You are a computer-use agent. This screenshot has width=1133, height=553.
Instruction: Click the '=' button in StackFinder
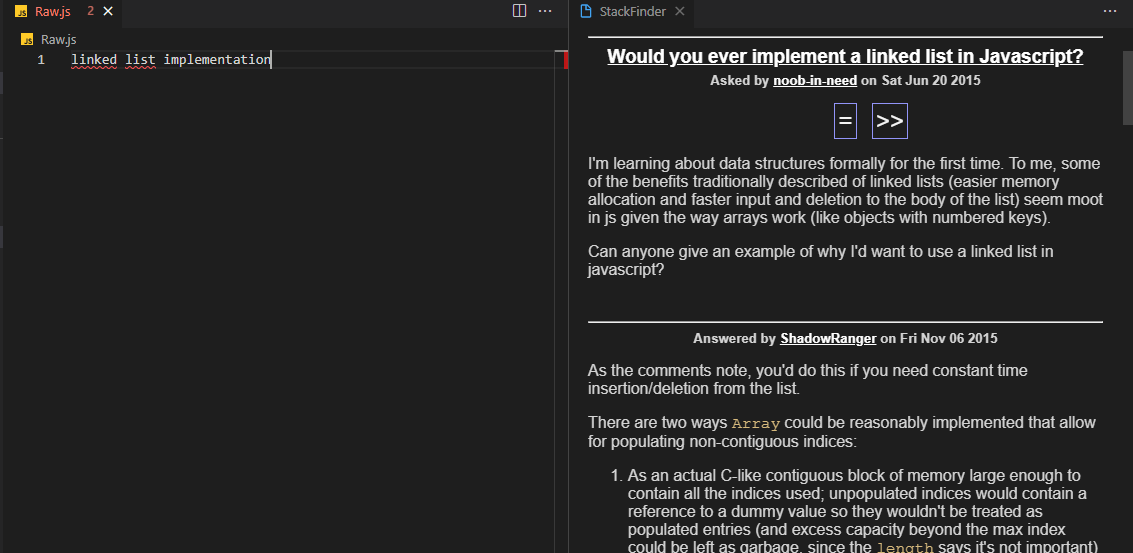coord(845,121)
